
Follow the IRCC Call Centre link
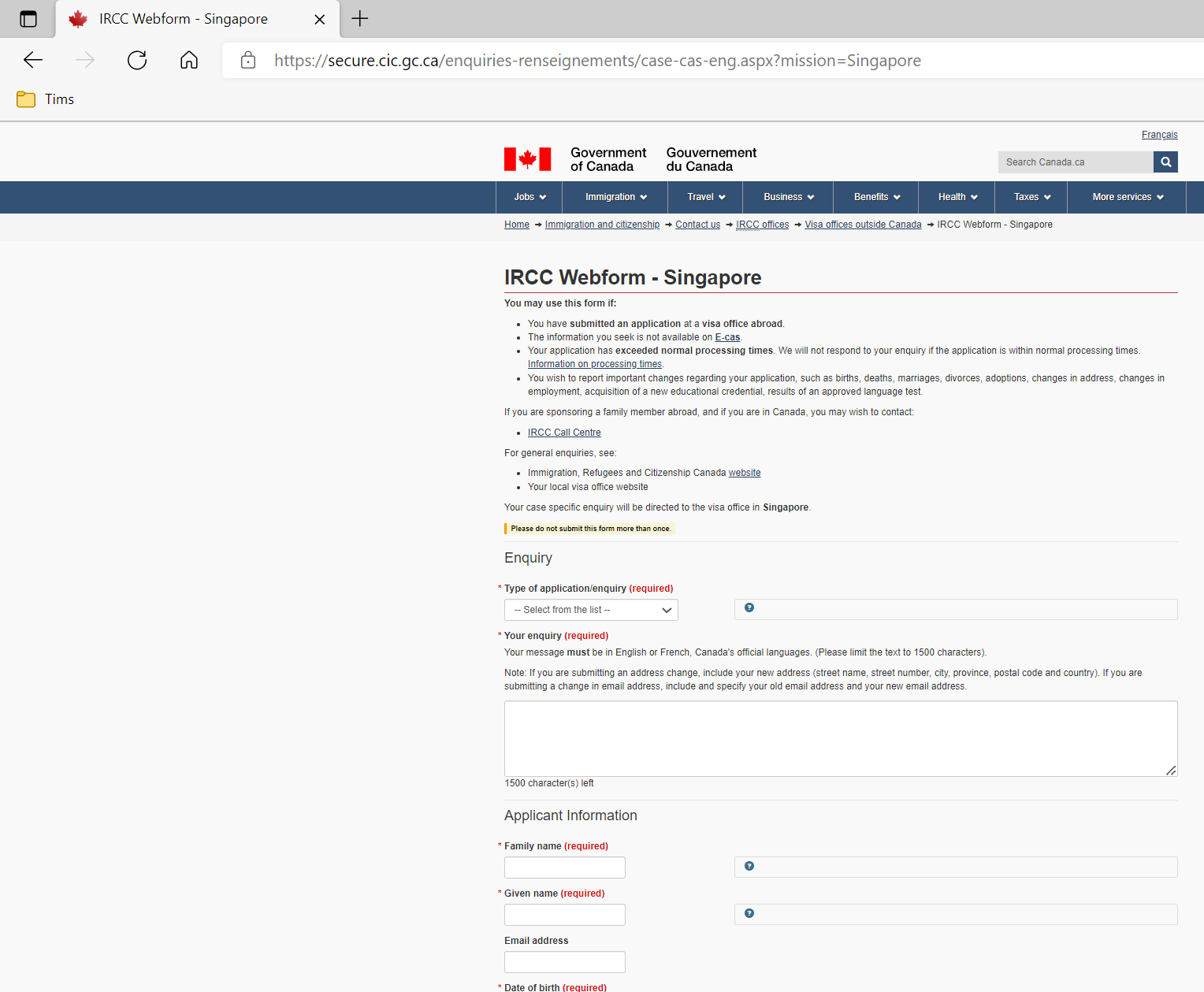[x=564, y=433]
